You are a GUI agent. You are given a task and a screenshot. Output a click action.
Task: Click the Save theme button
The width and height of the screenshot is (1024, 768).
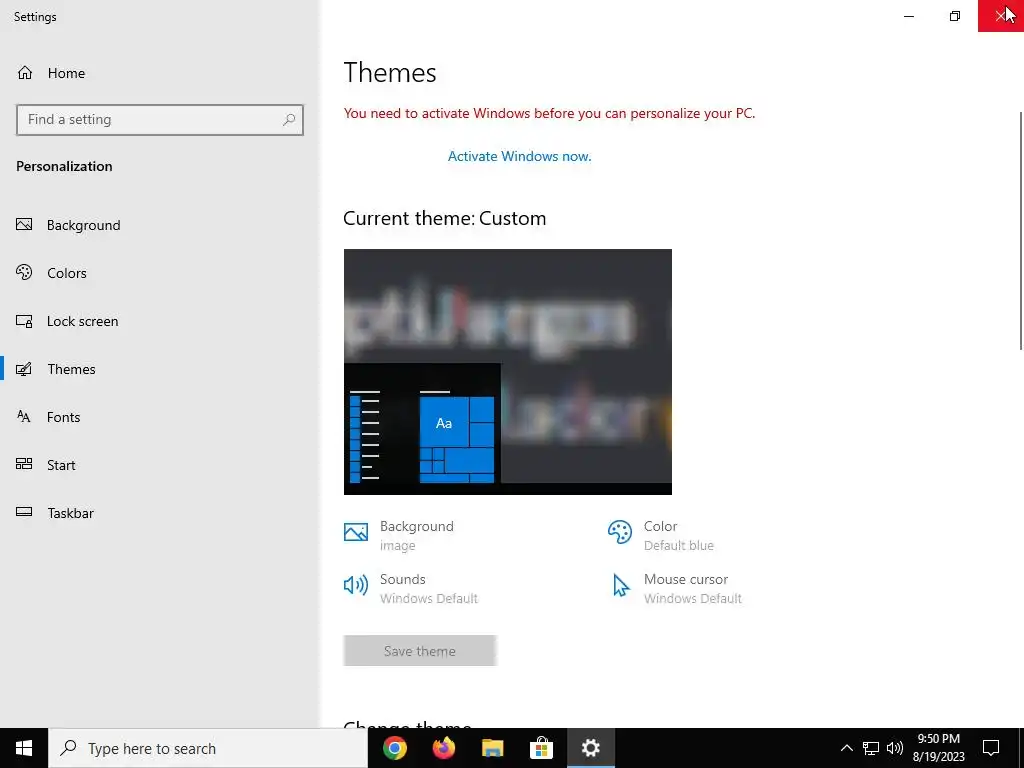point(420,651)
